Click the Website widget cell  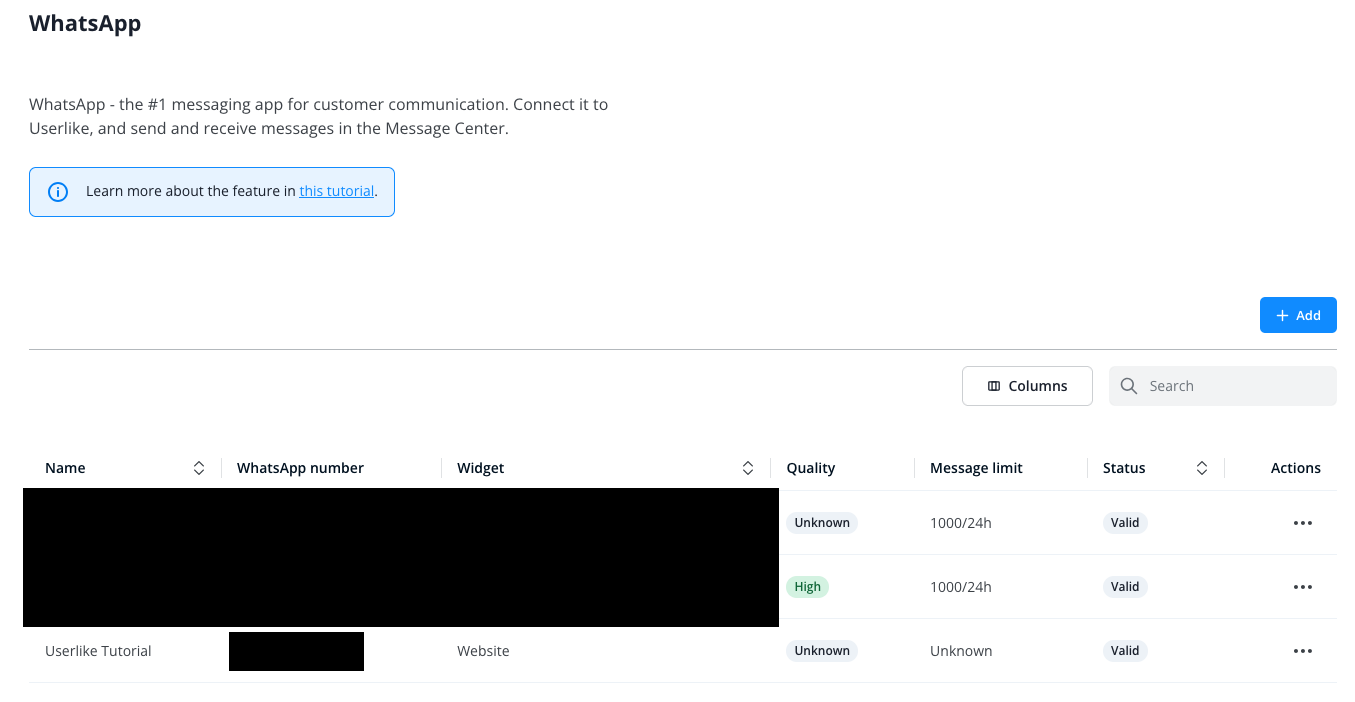[x=483, y=651]
